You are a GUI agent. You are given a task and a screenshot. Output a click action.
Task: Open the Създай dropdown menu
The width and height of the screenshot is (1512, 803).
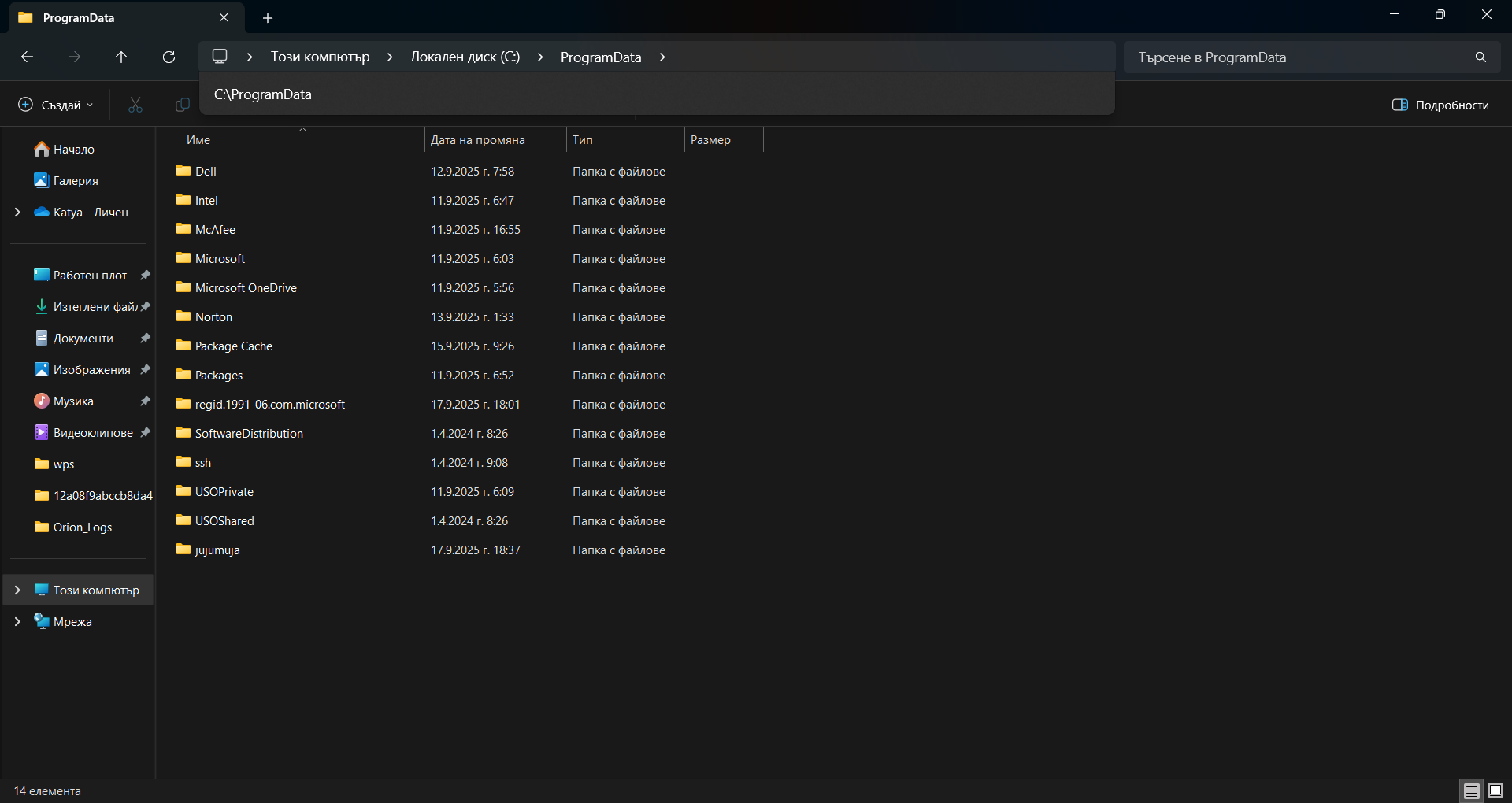click(x=55, y=105)
